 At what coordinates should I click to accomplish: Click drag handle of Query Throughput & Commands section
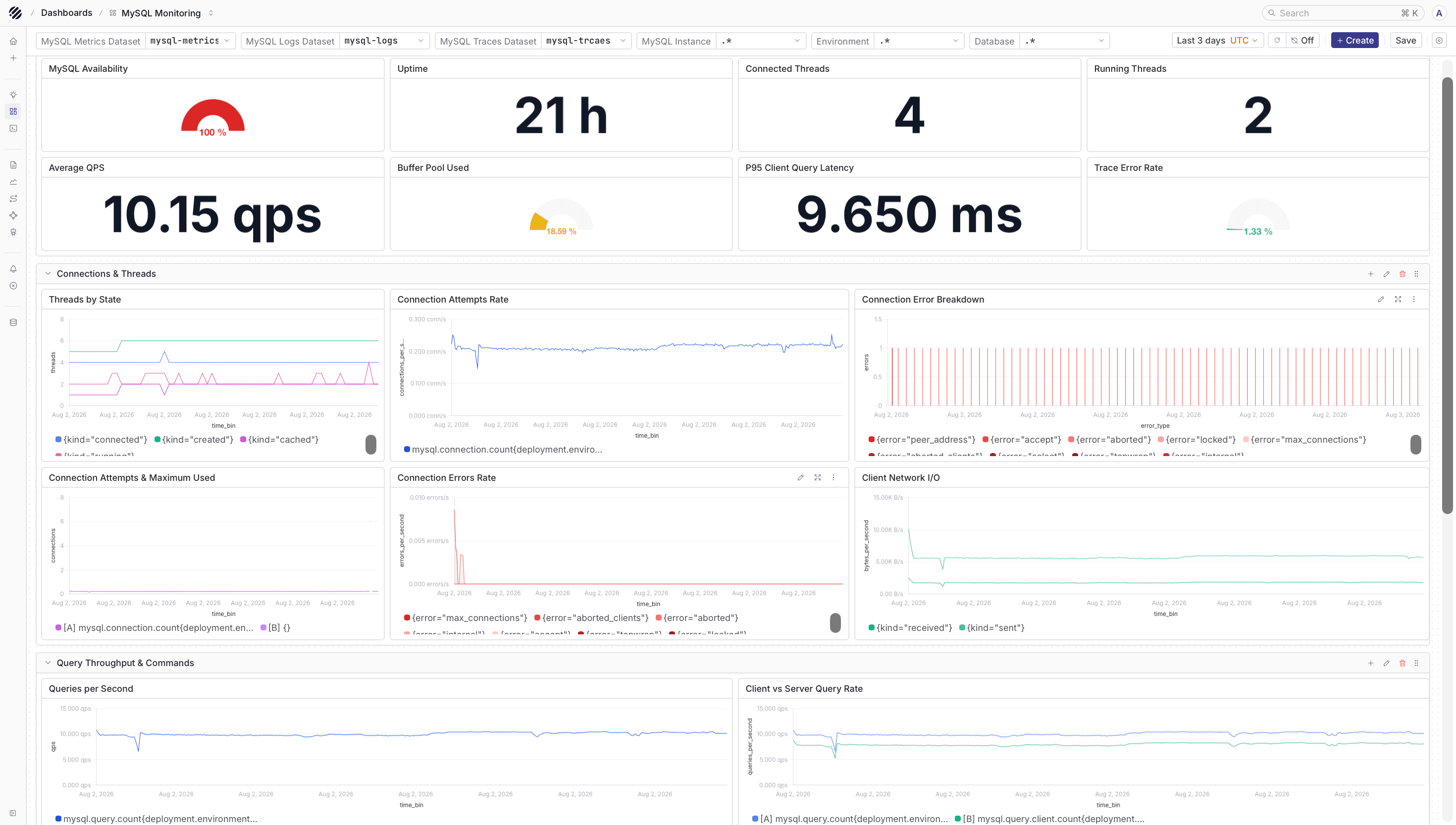point(1416,663)
